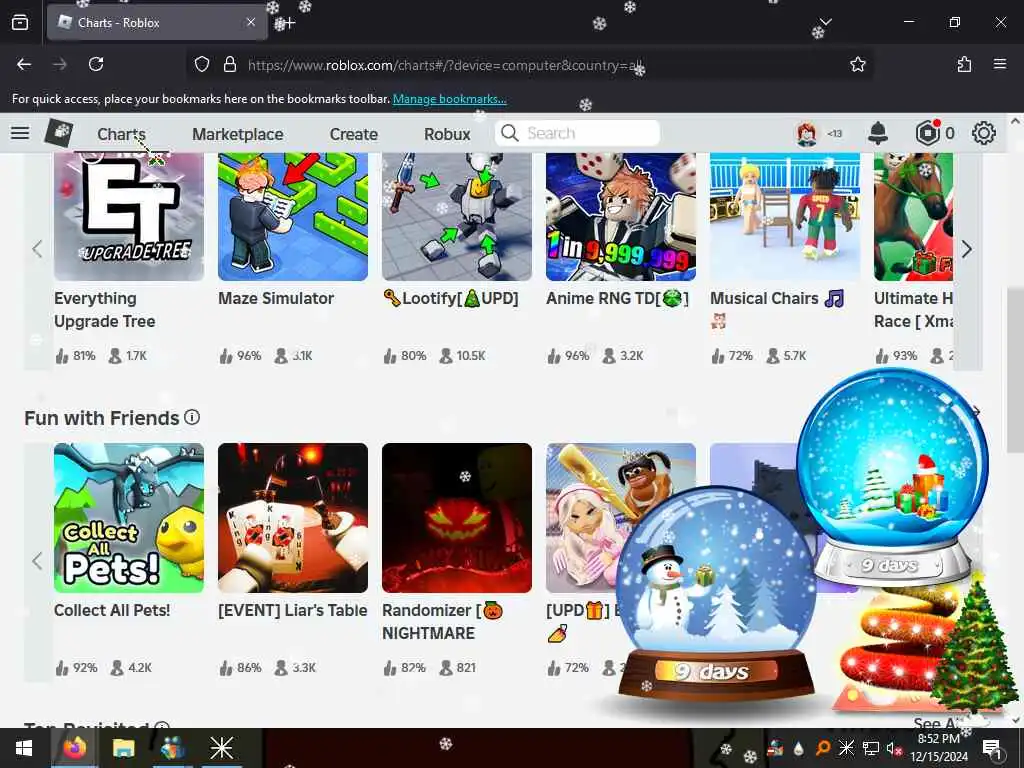Screen dimensions: 1024x768
Task: Open Liar's Table game thumbnail
Action: point(293,518)
